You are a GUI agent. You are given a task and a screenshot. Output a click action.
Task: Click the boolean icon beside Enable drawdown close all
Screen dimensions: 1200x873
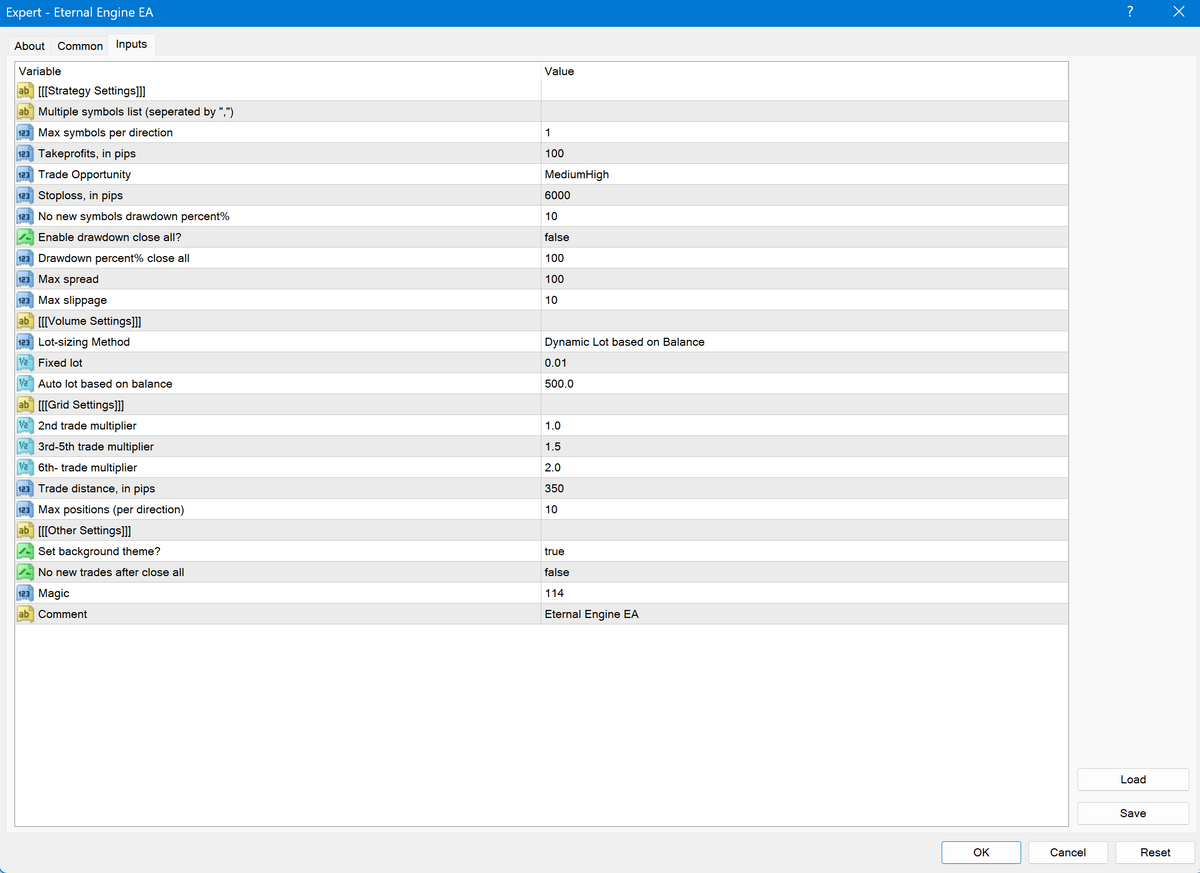[x=25, y=238]
